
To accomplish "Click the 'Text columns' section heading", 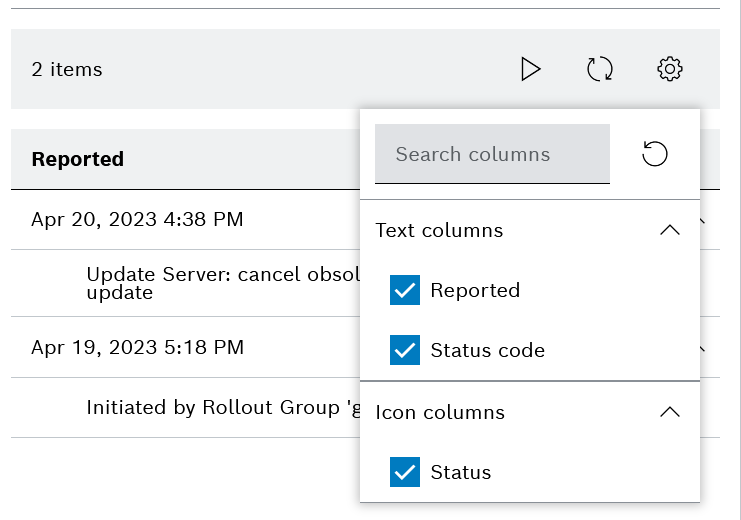I will [x=439, y=230].
